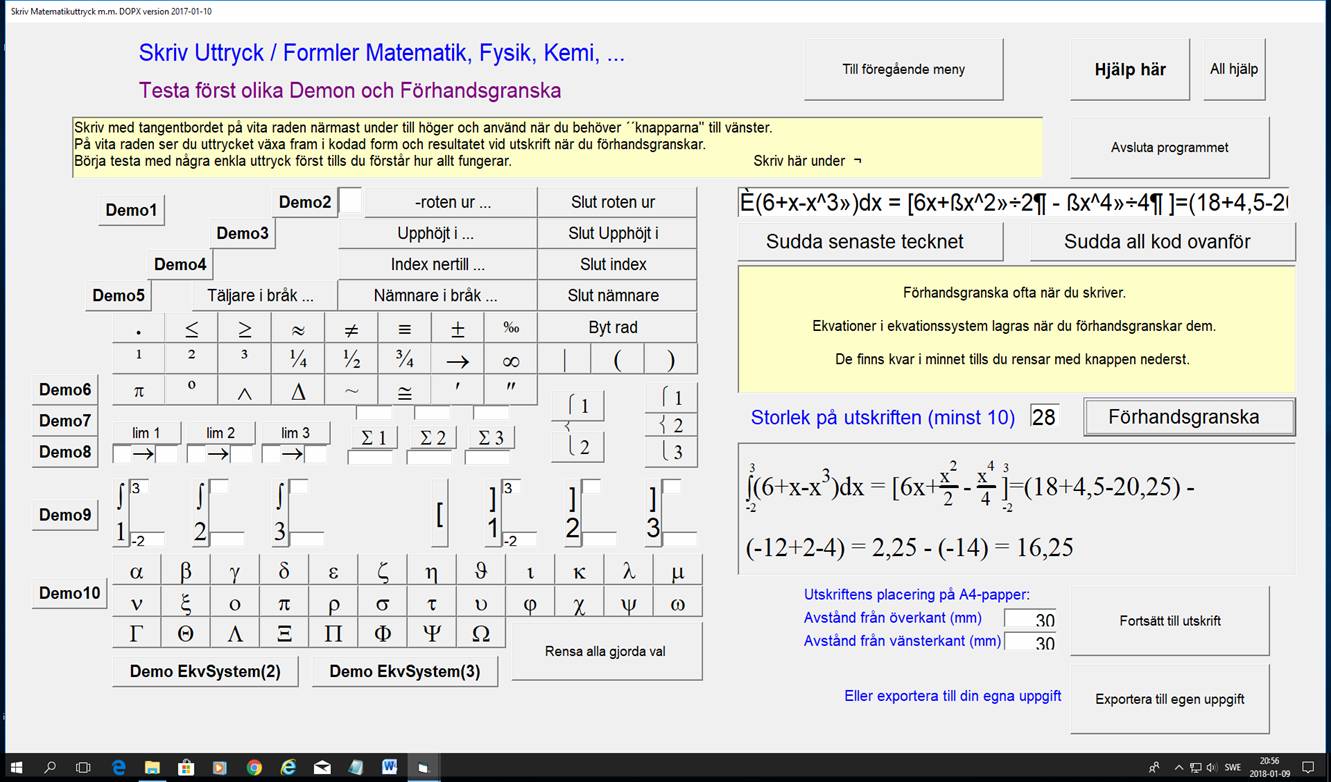This screenshot has height=782, width=1331.
Task: Click the lim 1 limit button
Action: coord(146,432)
